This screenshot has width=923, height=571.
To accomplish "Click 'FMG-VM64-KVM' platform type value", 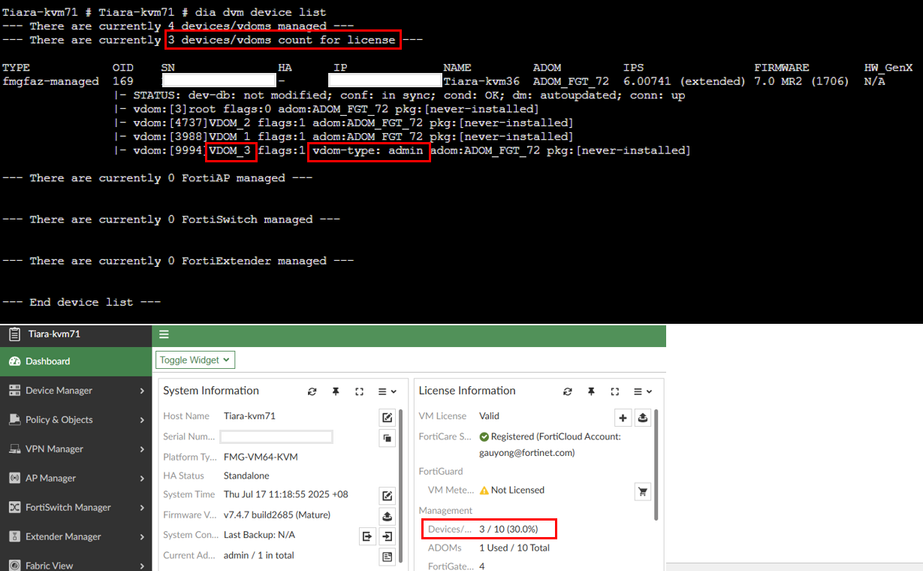I will [261, 457].
